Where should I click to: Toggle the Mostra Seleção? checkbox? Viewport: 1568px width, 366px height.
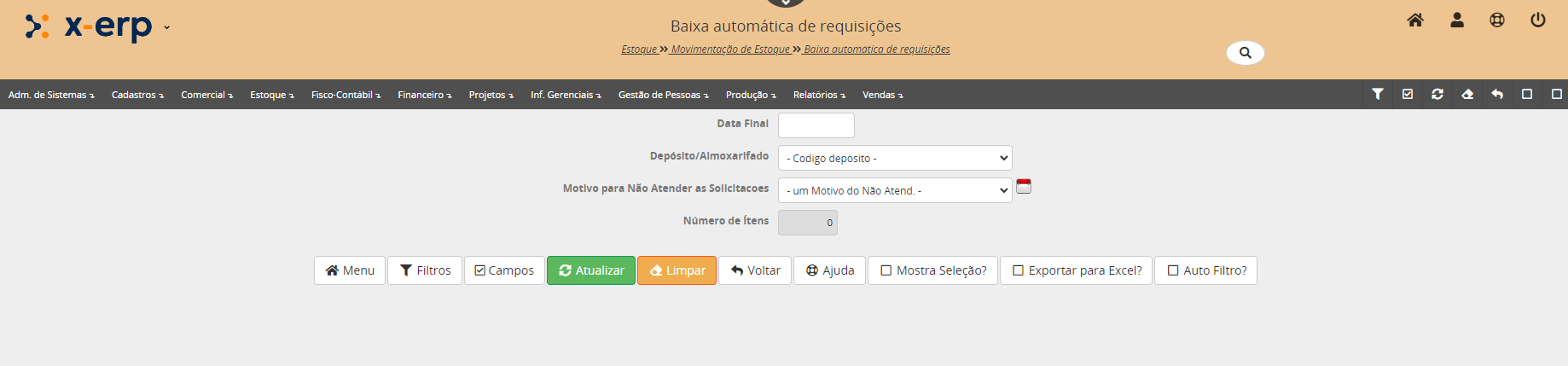[x=886, y=270]
